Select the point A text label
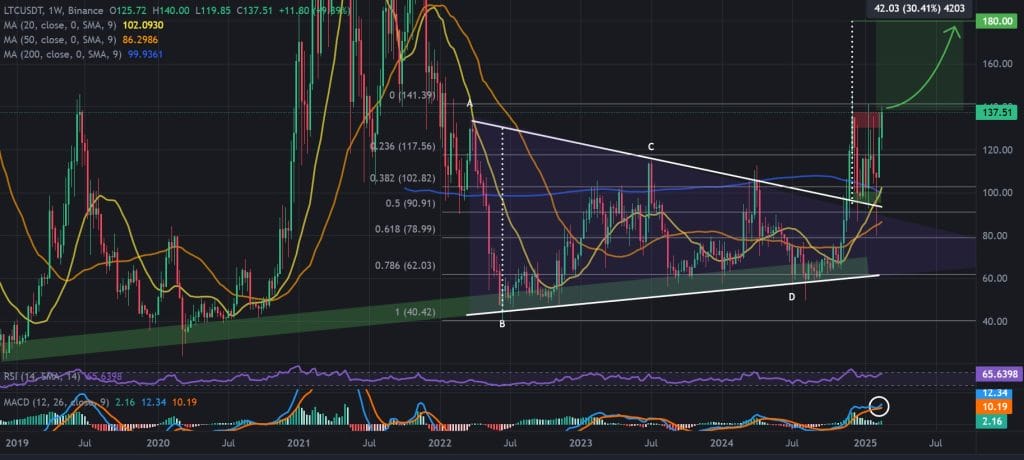The height and width of the screenshot is (460, 1024). pos(469,104)
